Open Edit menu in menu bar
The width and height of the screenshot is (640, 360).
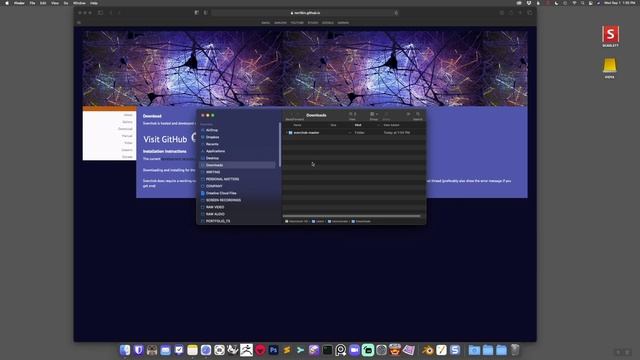coord(43,3)
